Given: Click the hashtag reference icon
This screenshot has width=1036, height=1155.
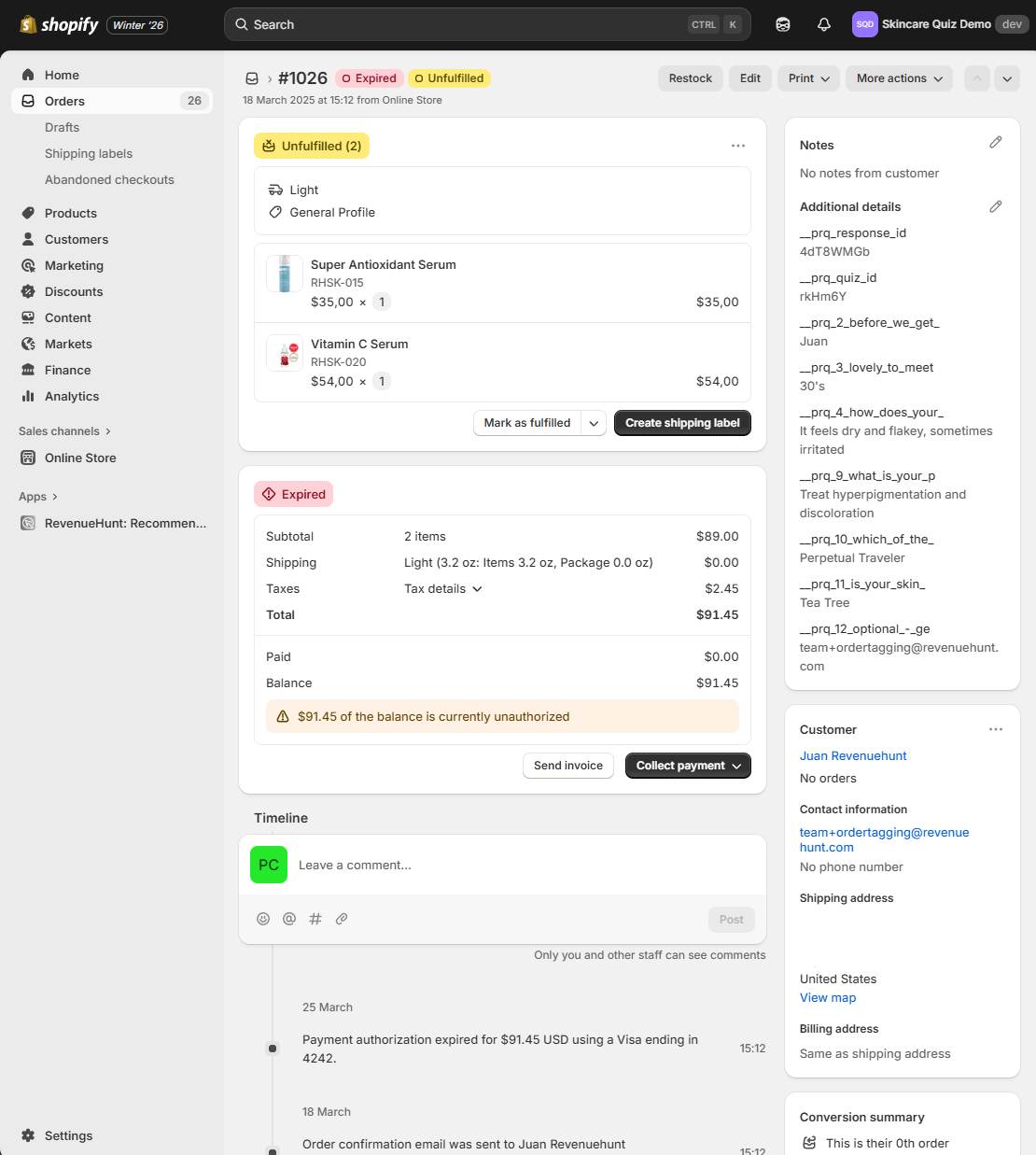Looking at the screenshot, I should [315, 919].
